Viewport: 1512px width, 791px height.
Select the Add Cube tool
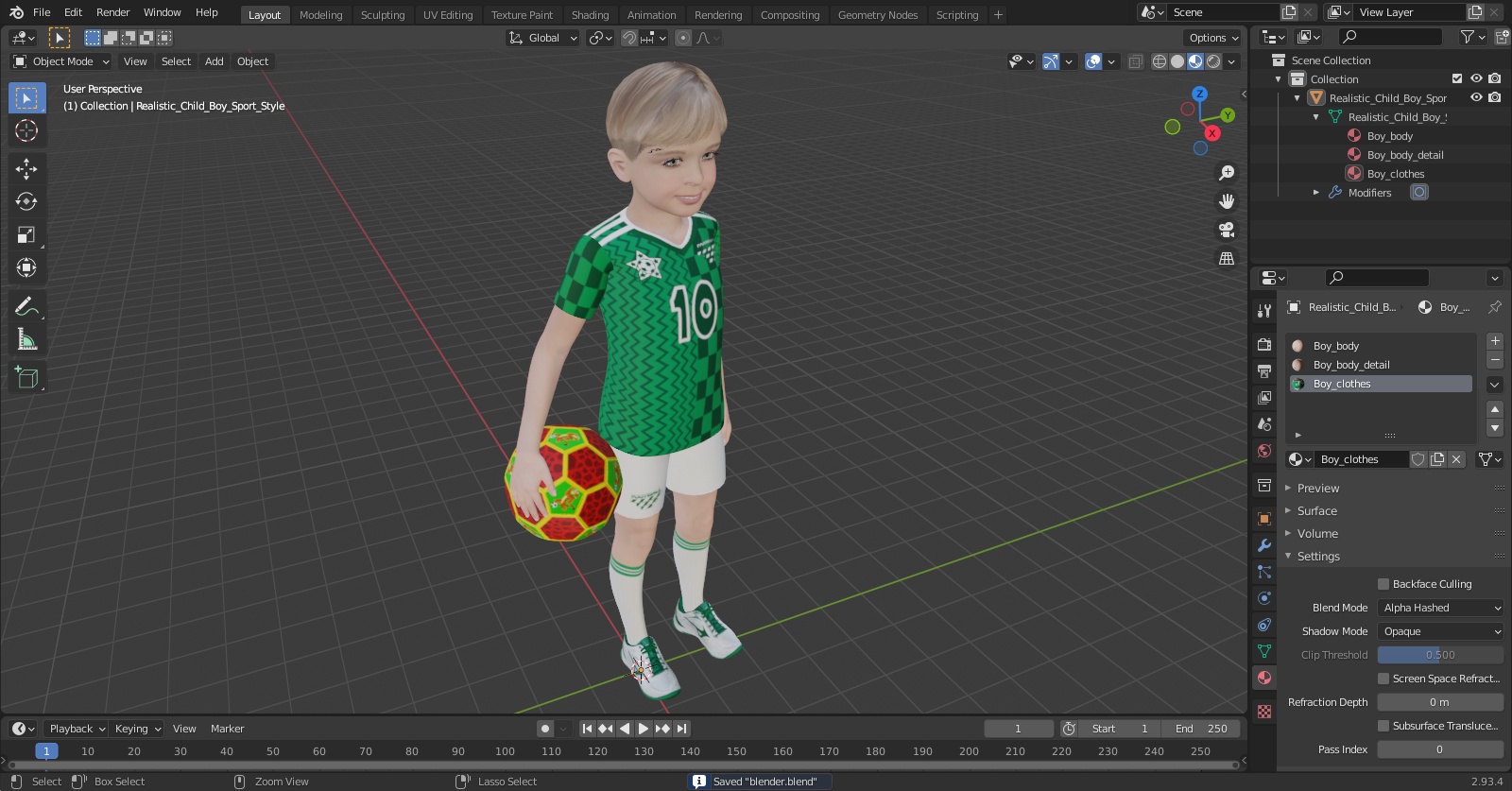tap(26, 378)
